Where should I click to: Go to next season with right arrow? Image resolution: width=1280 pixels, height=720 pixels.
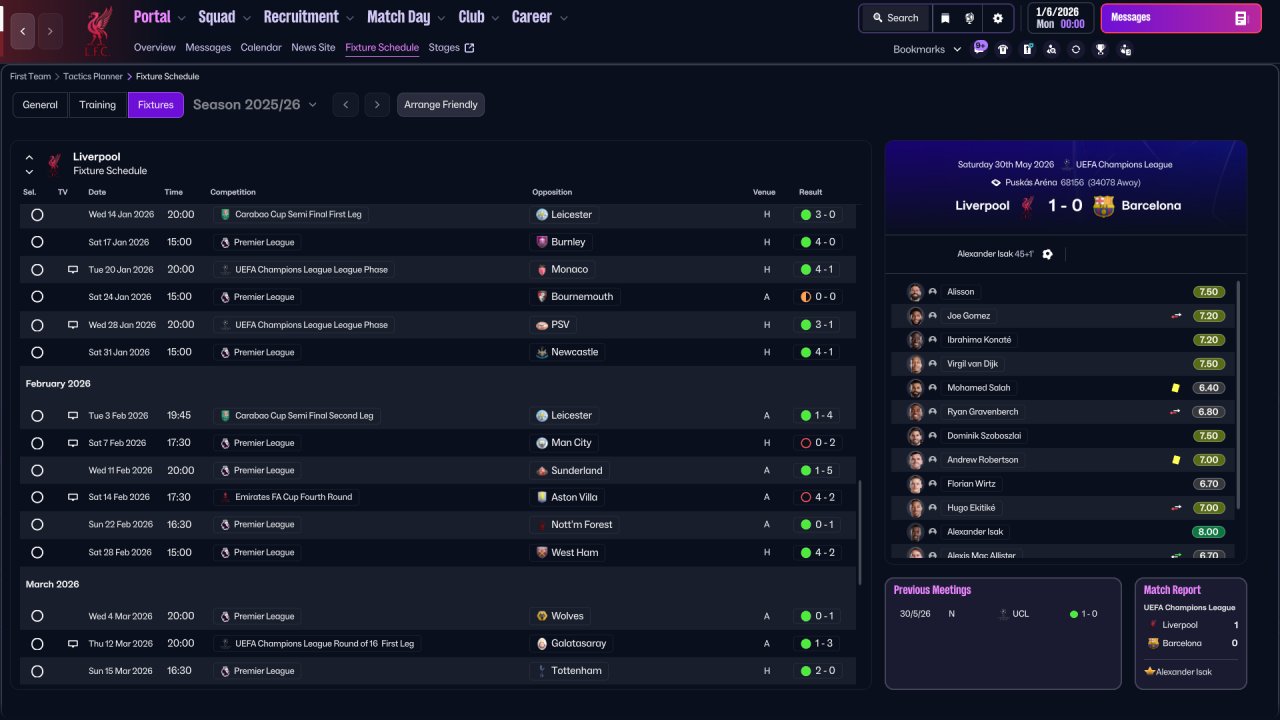pyautogui.click(x=377, y=105)
